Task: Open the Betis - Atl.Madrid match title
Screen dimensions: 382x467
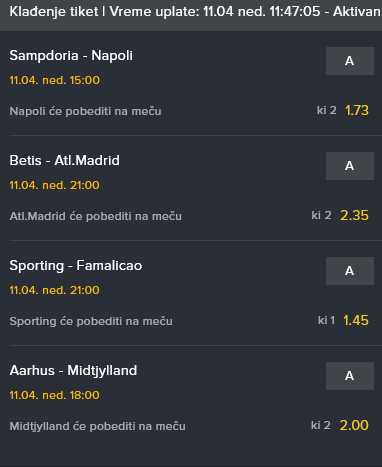Action: (x=65, y=161)
